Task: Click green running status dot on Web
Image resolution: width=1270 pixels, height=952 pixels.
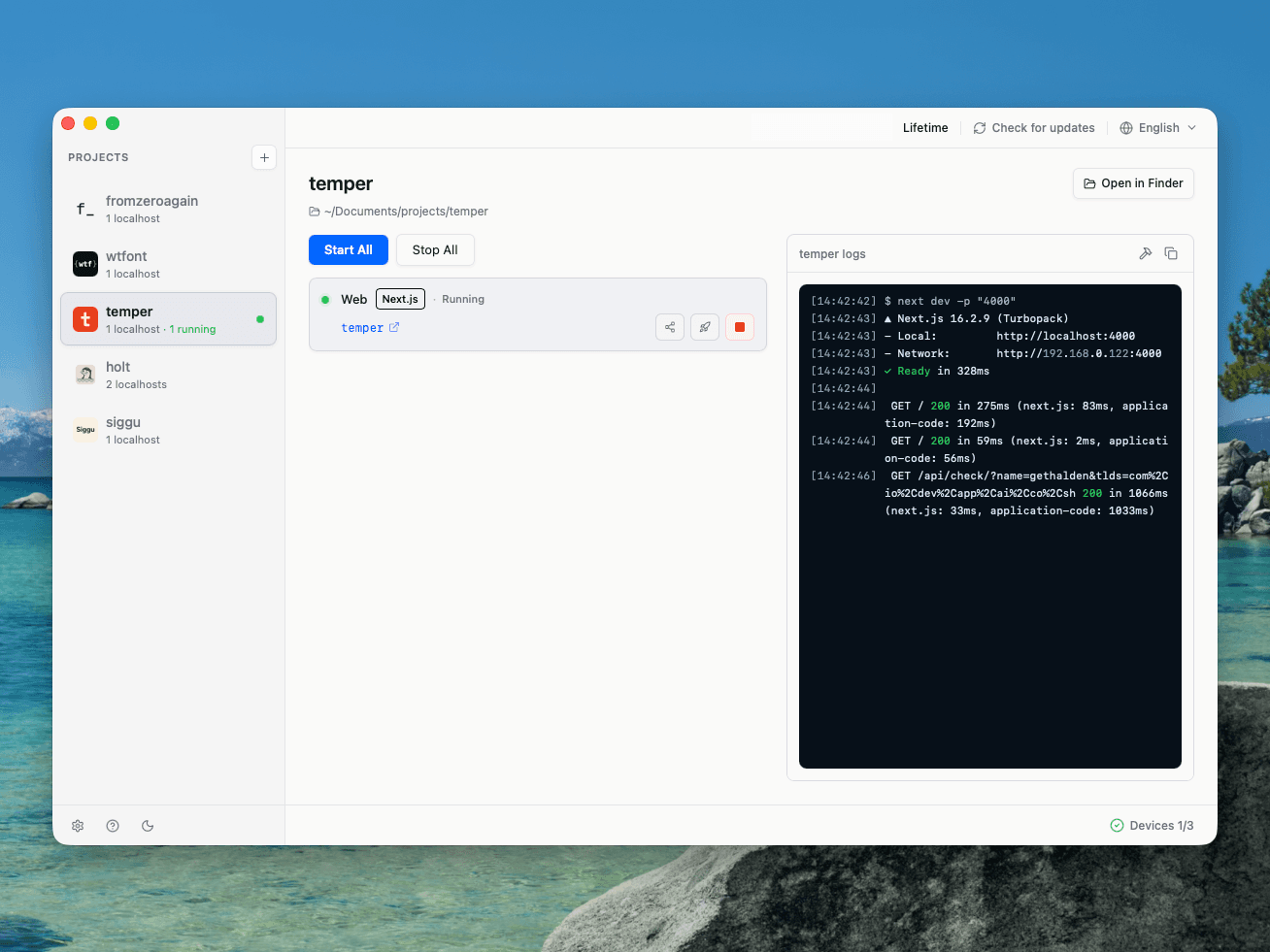Action: [x=325, y=300]
